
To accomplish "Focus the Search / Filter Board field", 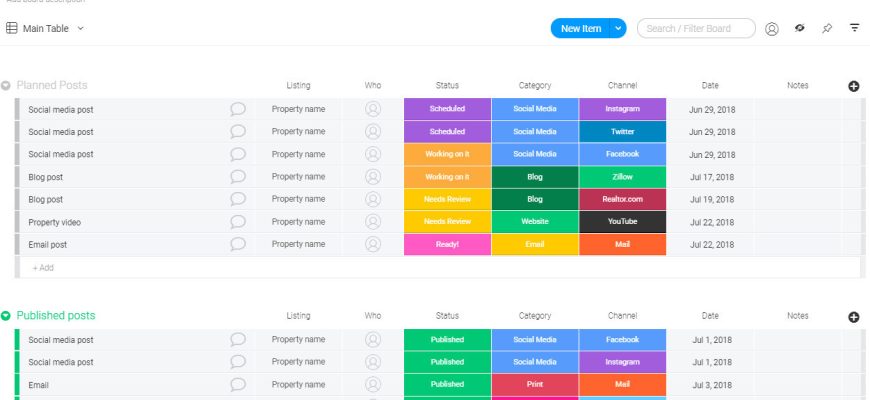I will (696, 28).
